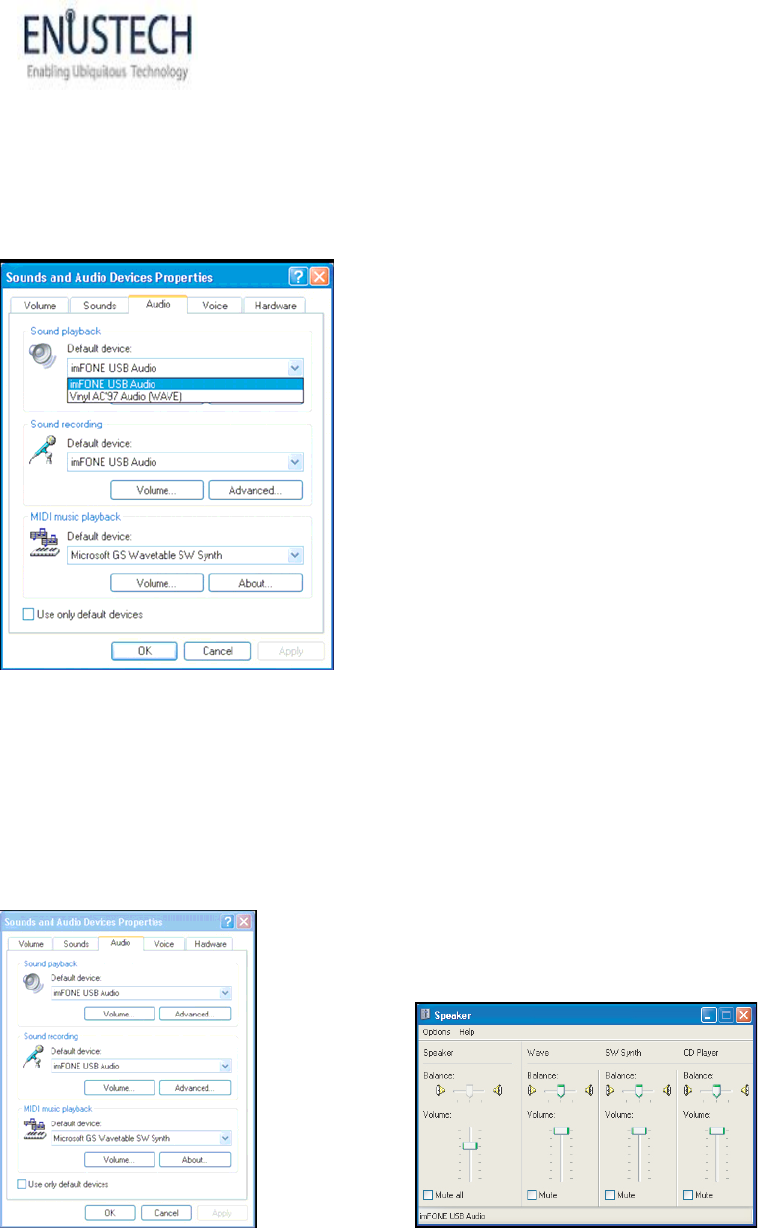Click the CD Player volume slider thumb
Screen dimensions: 758x1228
tap(717, 1131)
